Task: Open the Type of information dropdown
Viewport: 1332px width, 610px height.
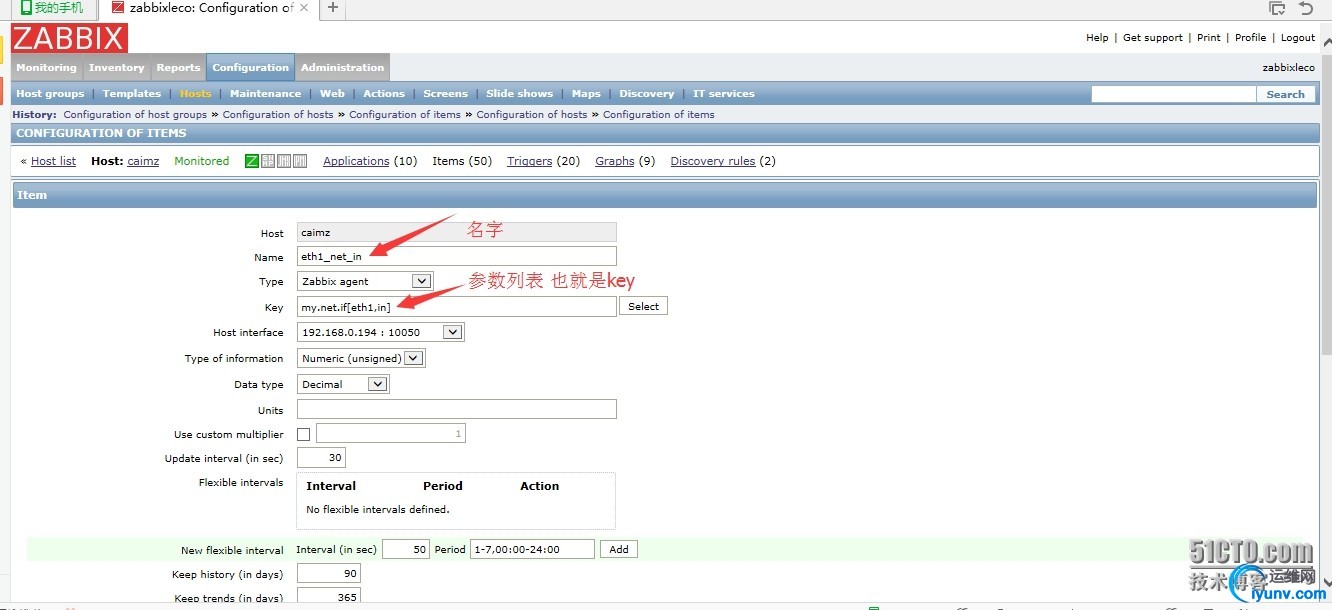Action: point(361,358)
